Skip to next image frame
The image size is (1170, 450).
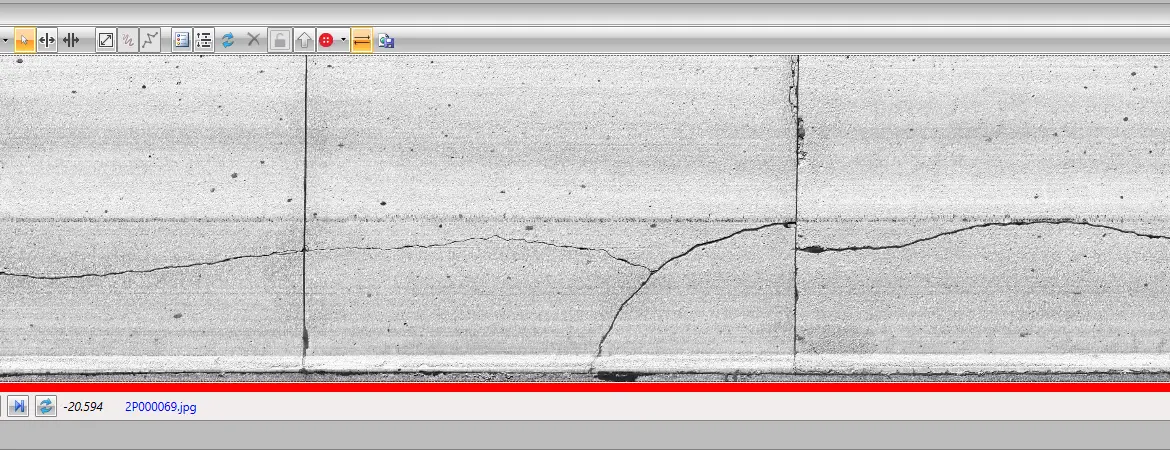coord(19,407)
